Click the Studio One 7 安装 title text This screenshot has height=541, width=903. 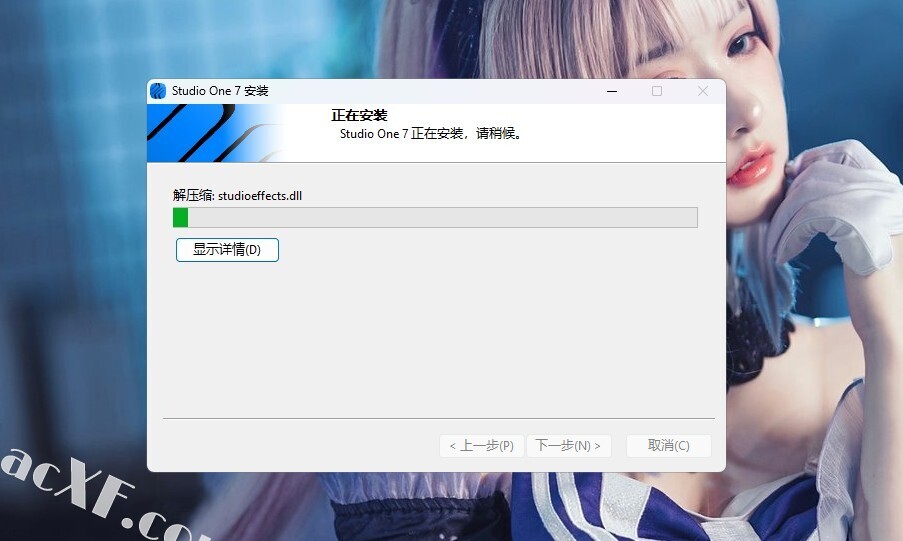[220, 91]
